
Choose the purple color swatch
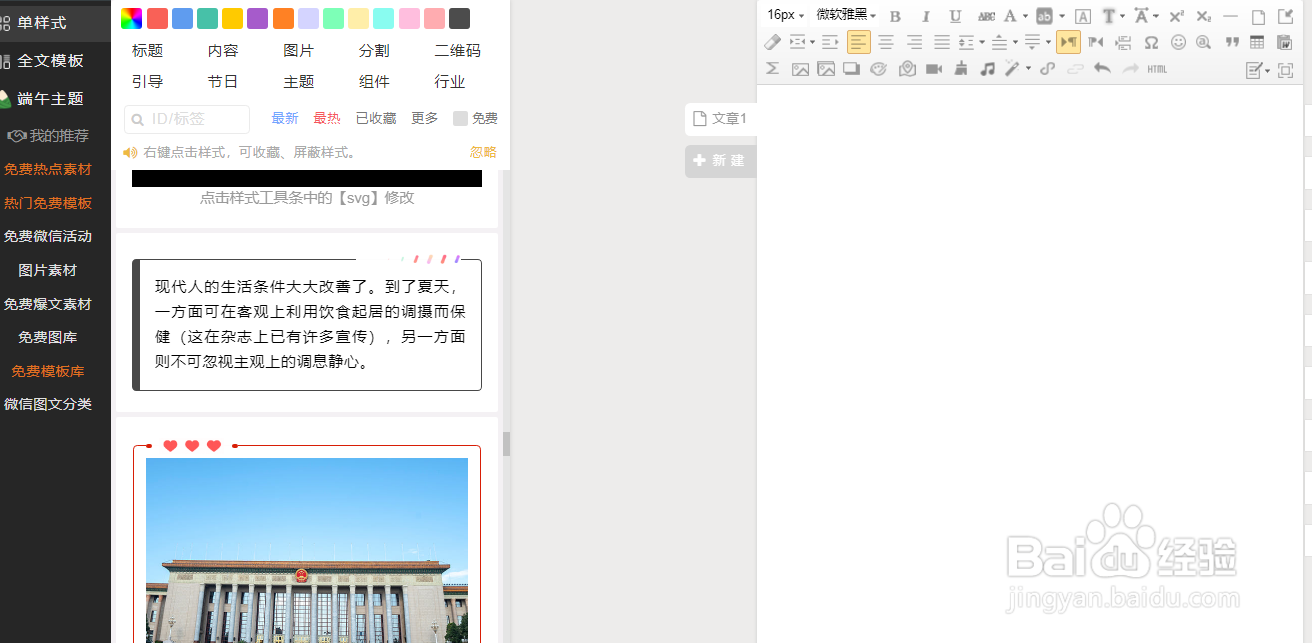pyautogui.click(x=257, y=18)
